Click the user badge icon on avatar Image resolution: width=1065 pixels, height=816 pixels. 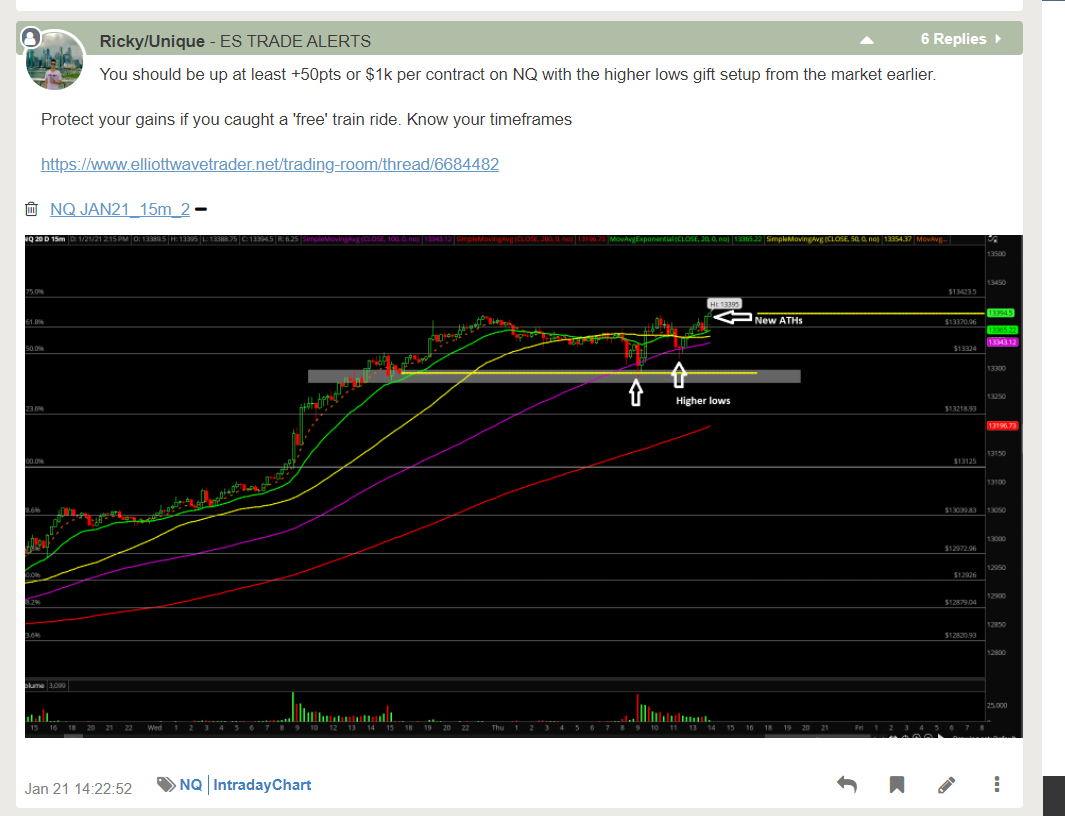[30, 38]
